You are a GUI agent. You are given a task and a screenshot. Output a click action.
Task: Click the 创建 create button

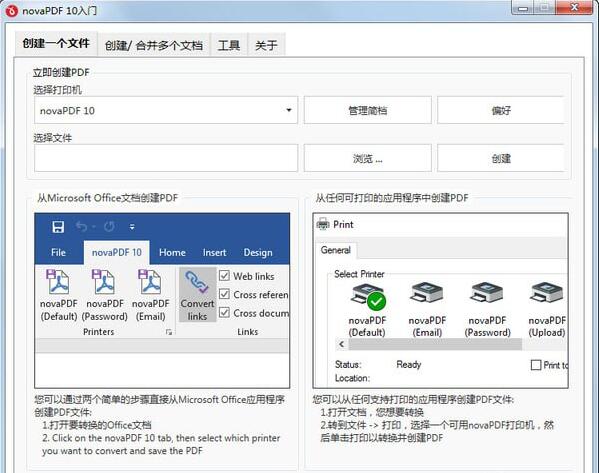pyautogui.click(x=501, y=158)
